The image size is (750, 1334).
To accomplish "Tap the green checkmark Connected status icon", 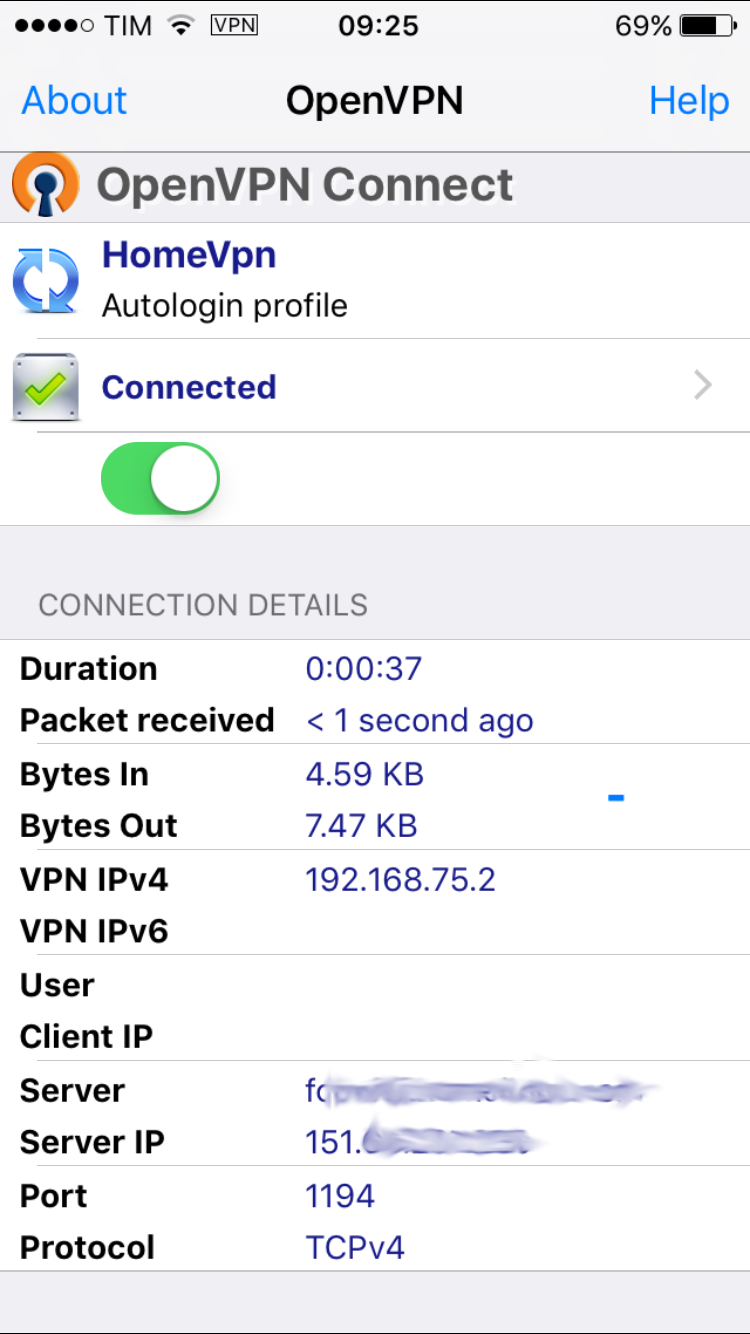I will 46,387.
